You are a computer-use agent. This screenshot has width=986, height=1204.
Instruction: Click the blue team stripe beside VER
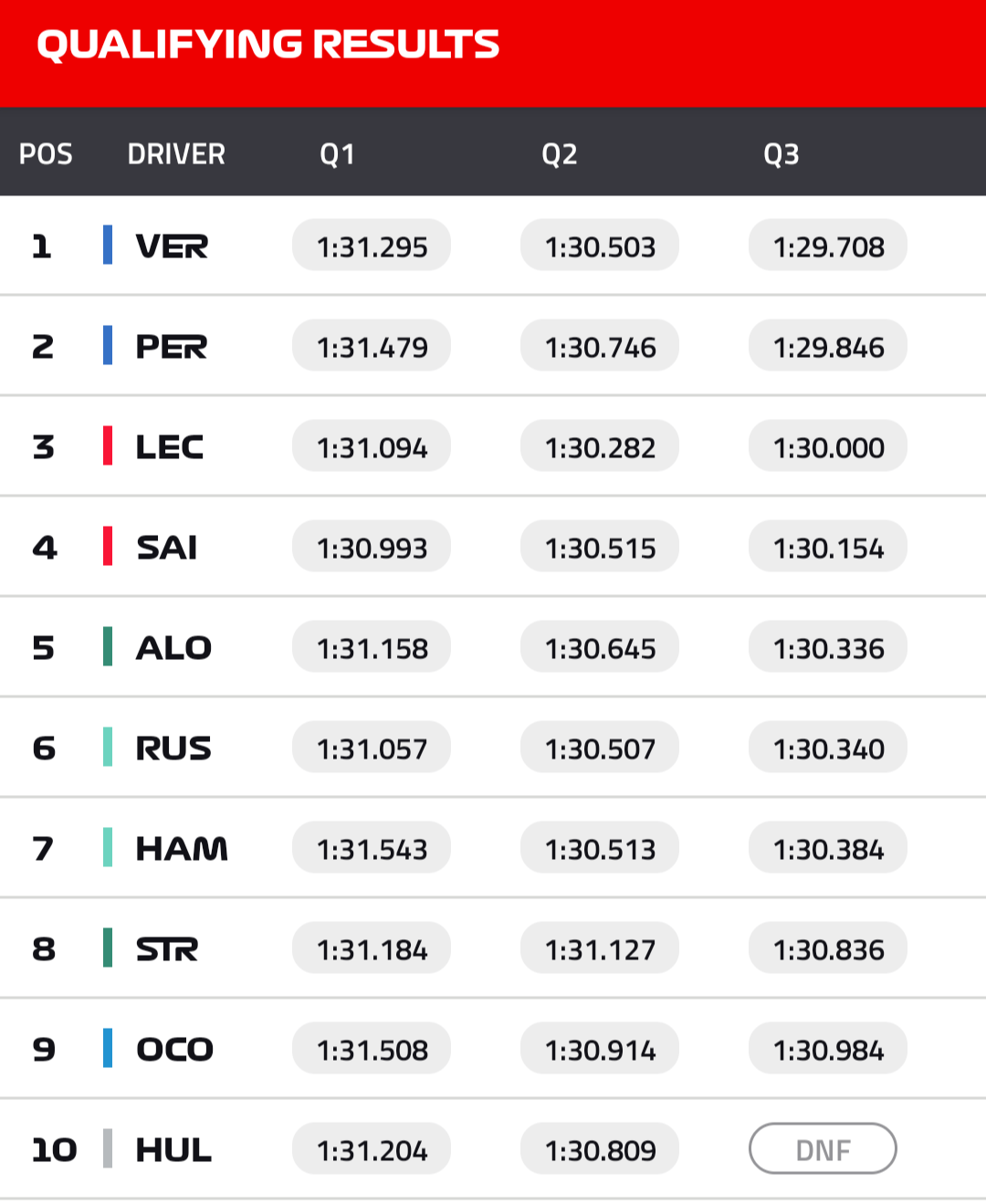click(108, 246)
